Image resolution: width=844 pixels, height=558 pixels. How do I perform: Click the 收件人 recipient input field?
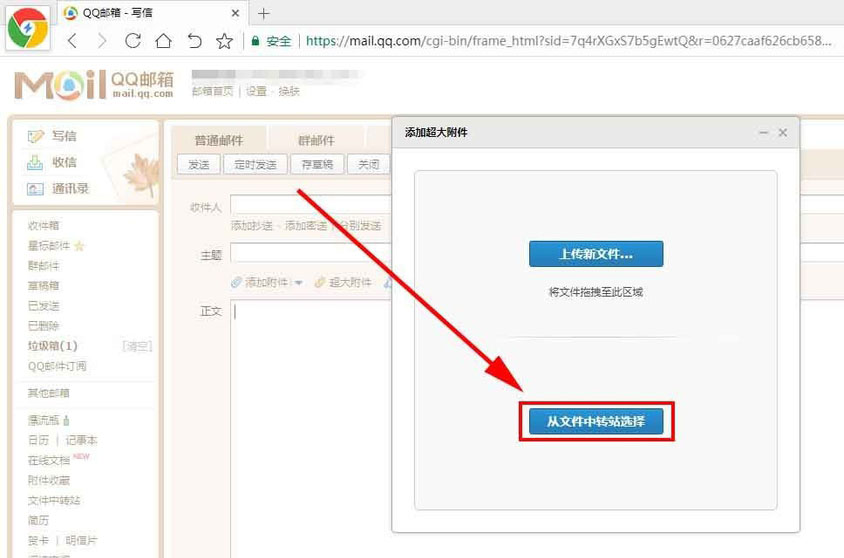point(311,206)
